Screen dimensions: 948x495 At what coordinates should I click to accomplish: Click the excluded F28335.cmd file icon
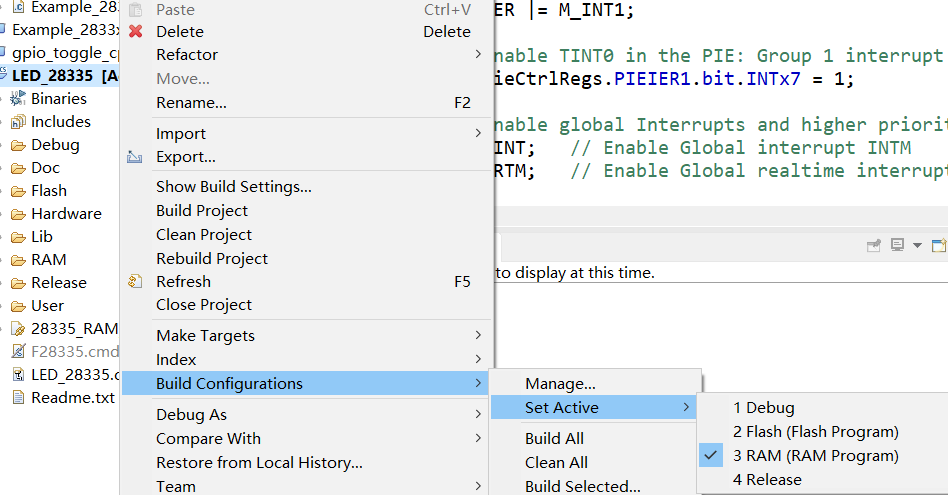point(19,351)
